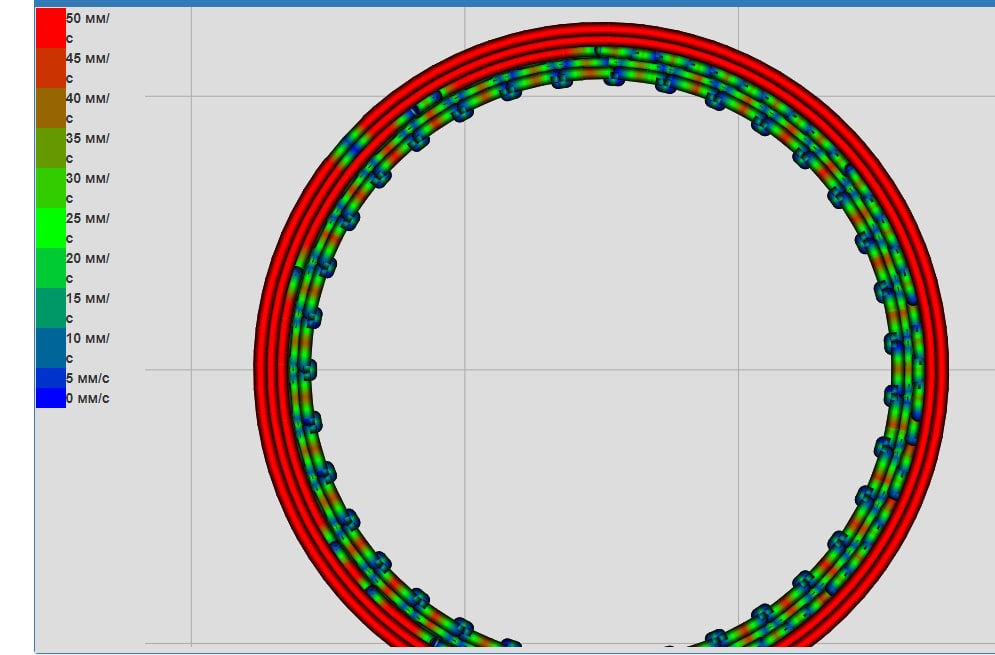Select the '50 мм/с' legend label
This screenshot has height=655, width=995.
(x=88, y=28)
